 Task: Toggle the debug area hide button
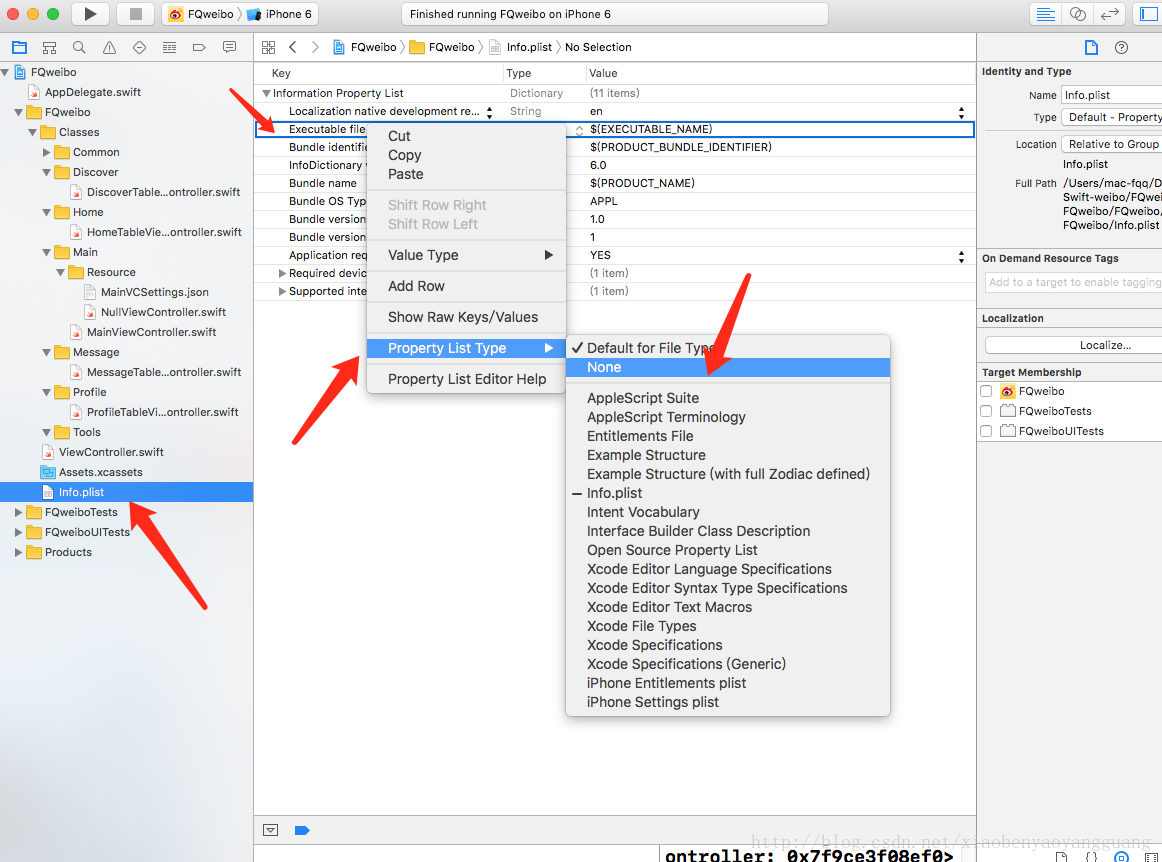[x=270, y=830]
